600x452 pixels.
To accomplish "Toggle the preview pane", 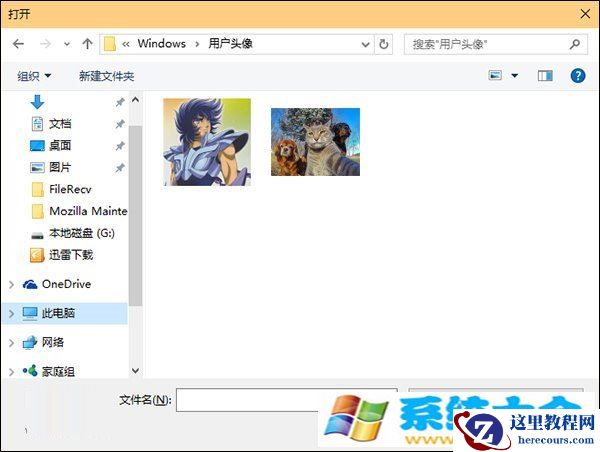I will pos(545,76).
